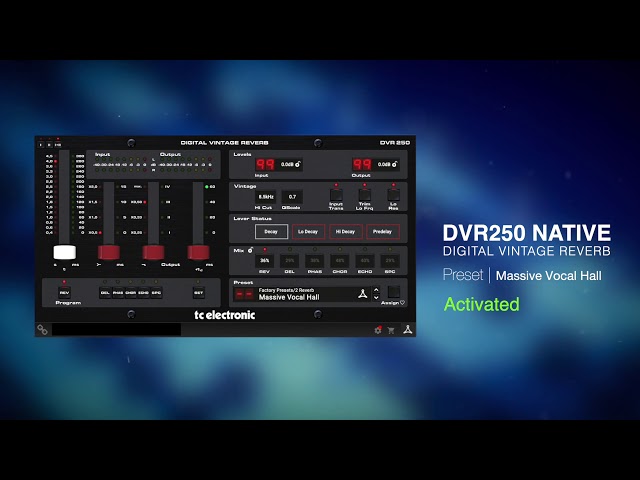Screen dimensions: 640x480
Task: Select the ECHO program button
Action: 143,293
